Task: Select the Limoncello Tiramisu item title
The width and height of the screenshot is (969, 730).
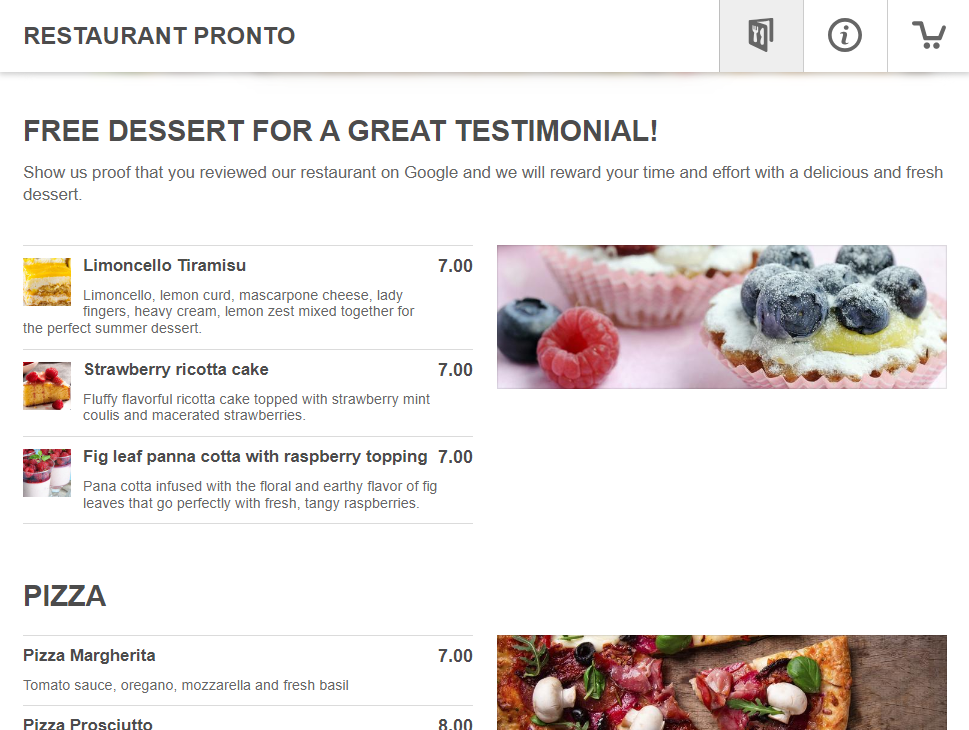Action: point(164,265)
